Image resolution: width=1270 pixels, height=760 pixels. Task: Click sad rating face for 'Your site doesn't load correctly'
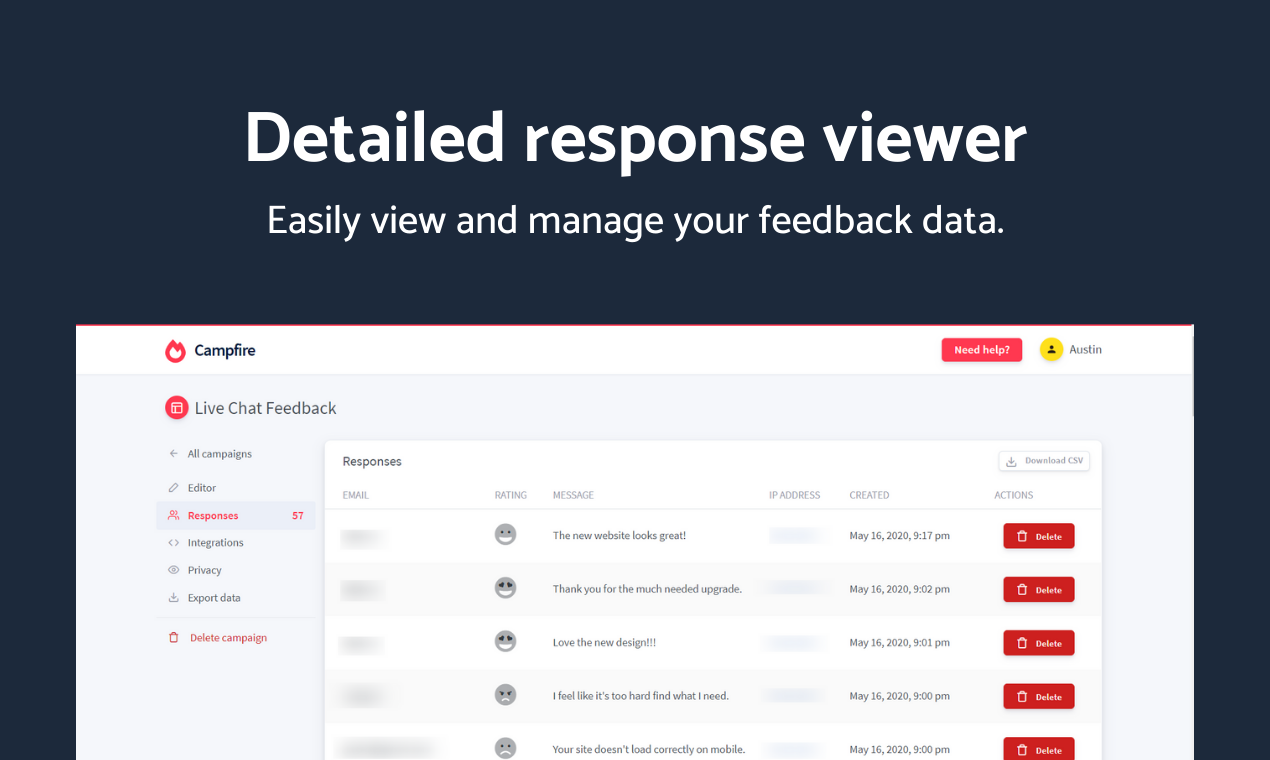[506, 748]
